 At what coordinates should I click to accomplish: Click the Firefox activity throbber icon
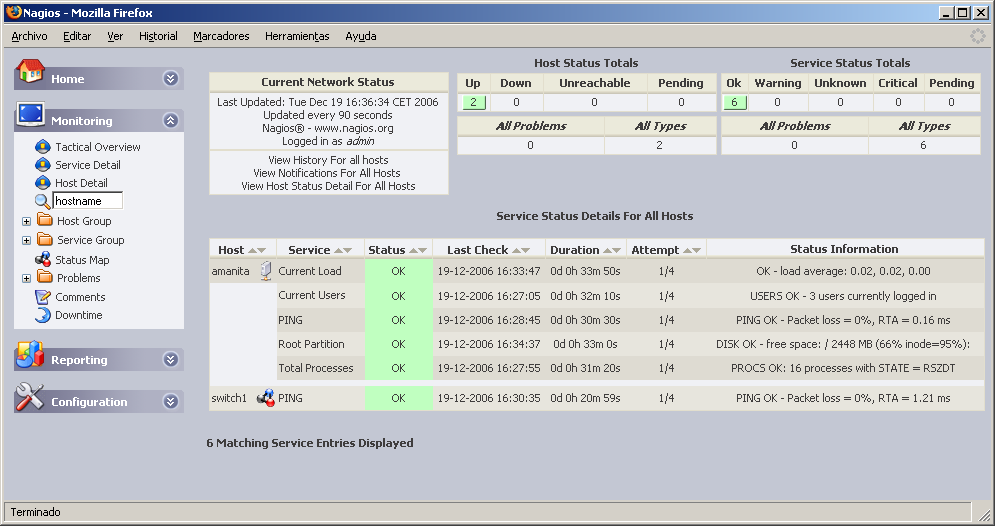(x=978, y=36)
